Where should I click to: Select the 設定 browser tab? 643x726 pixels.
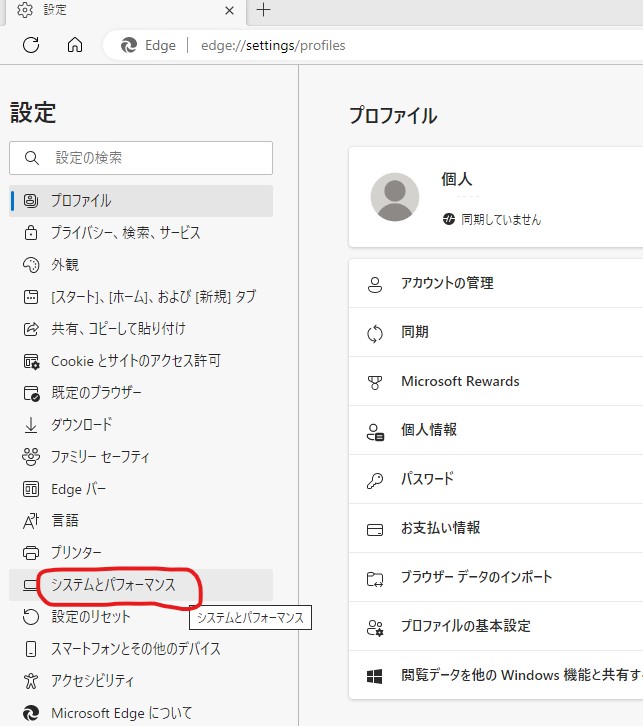[x=125, y=11]
